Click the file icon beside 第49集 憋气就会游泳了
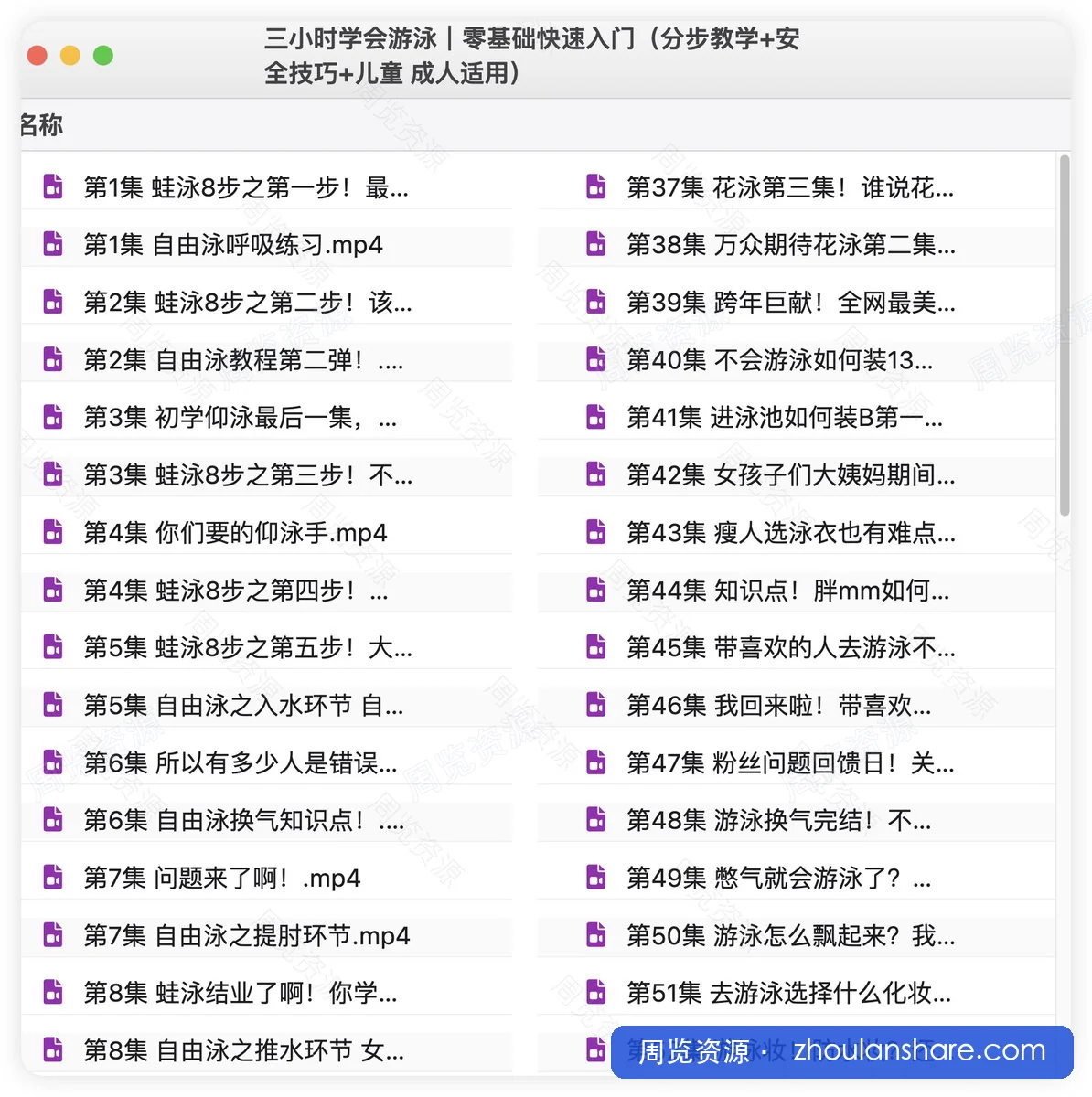 tap(596, 878)
